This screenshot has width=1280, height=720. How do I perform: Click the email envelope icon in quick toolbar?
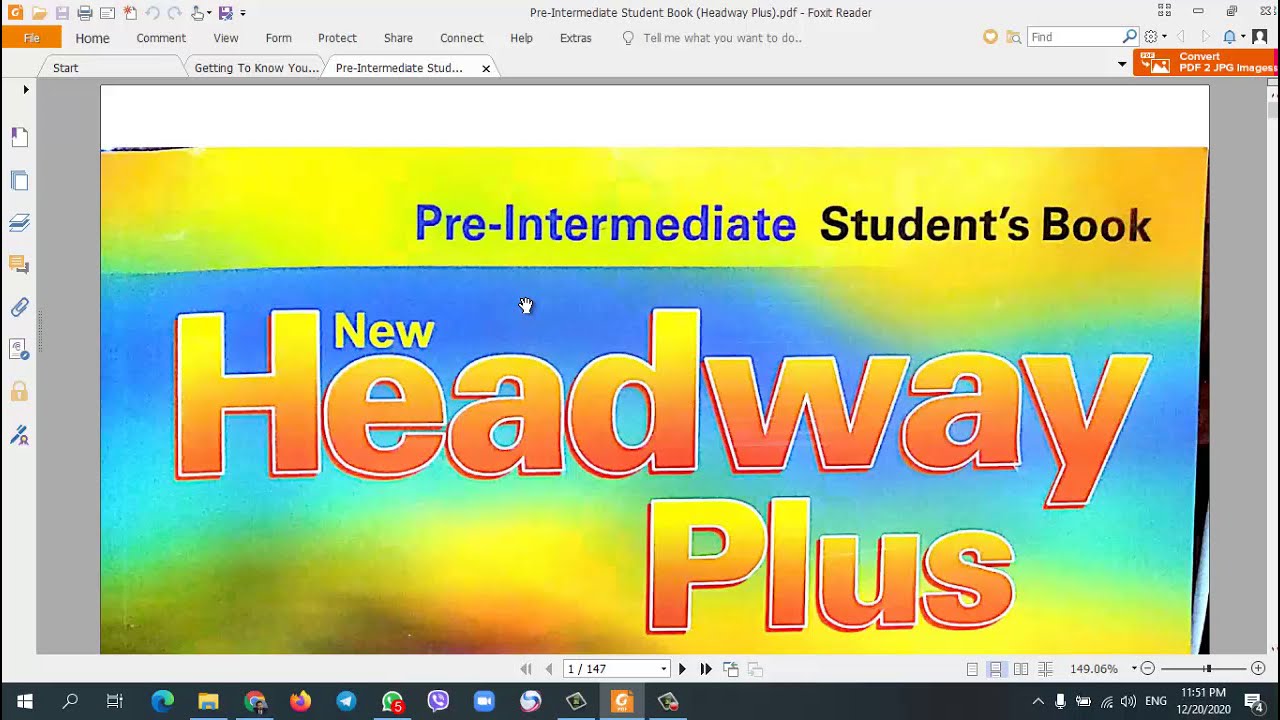tap(107, 13)
